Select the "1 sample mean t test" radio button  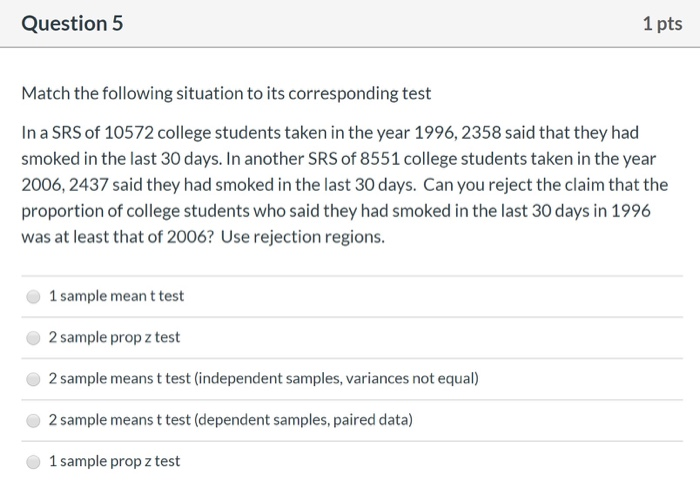point(34,296)
